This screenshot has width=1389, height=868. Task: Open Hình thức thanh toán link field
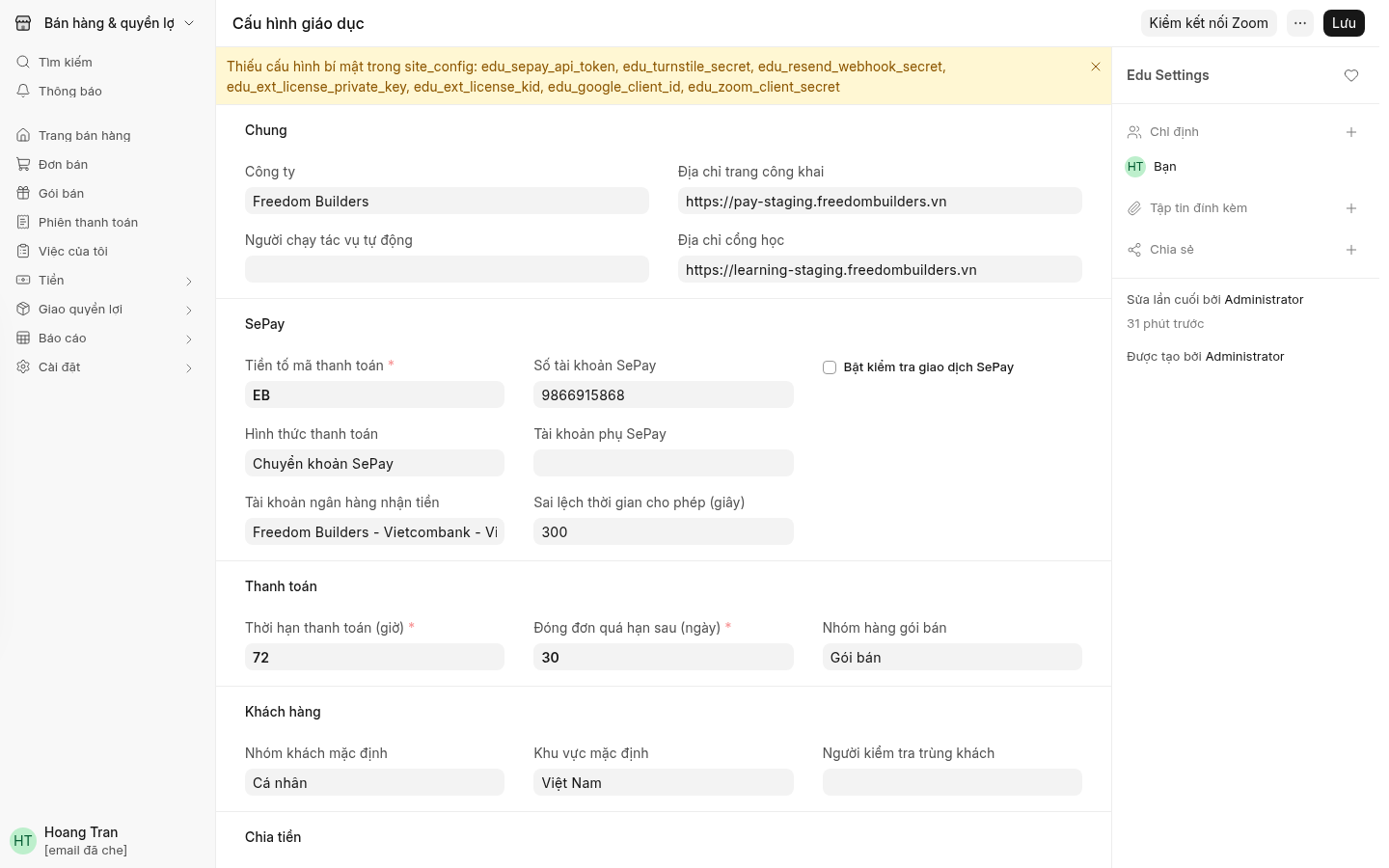point(374,463)
